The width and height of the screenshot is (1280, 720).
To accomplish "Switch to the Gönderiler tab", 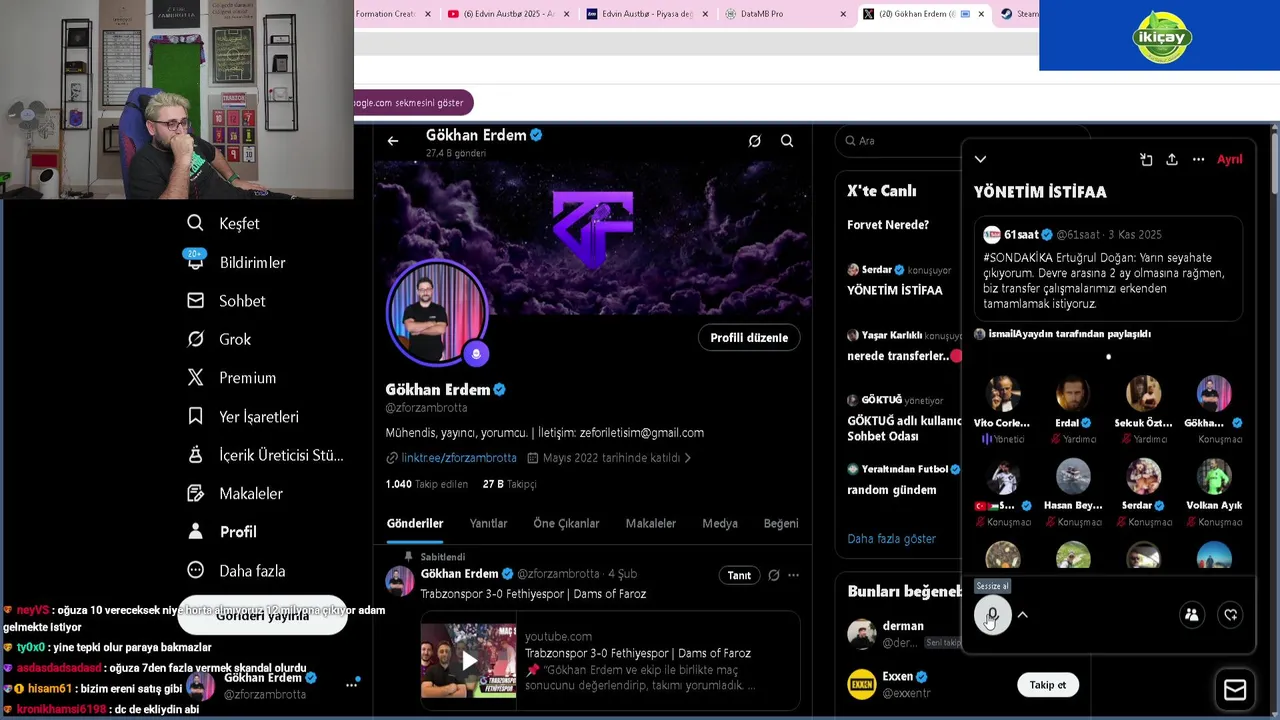I will 415,523.
